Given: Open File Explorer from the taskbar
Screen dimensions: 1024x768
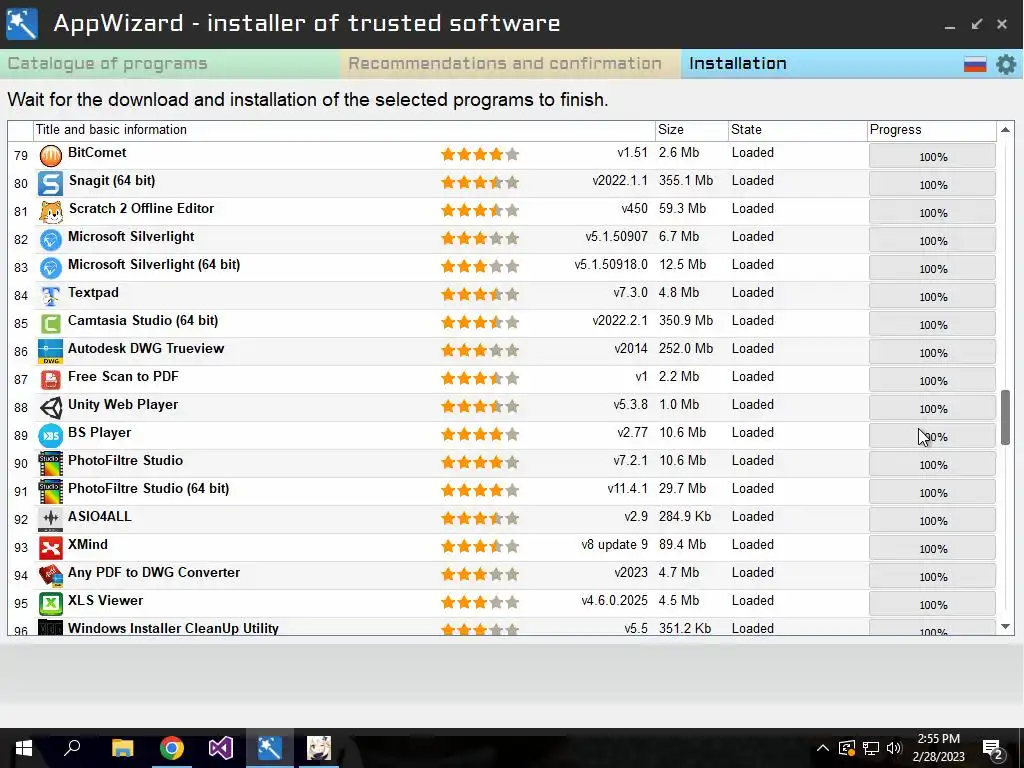Looking at the screenshot, I should pos(122,748).
